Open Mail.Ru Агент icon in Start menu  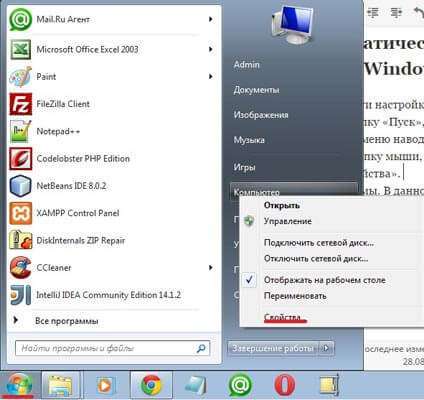tap(20, 20)
